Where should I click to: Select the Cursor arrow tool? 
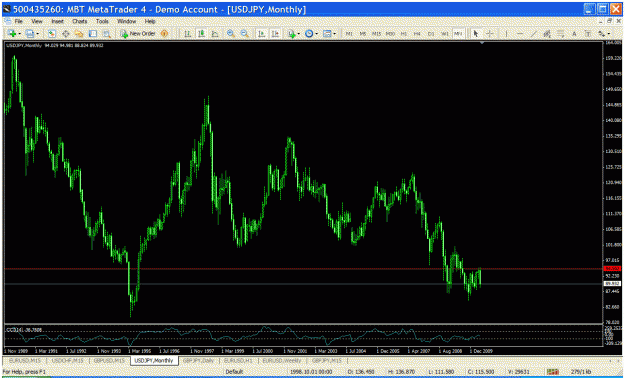coord(475,34)
